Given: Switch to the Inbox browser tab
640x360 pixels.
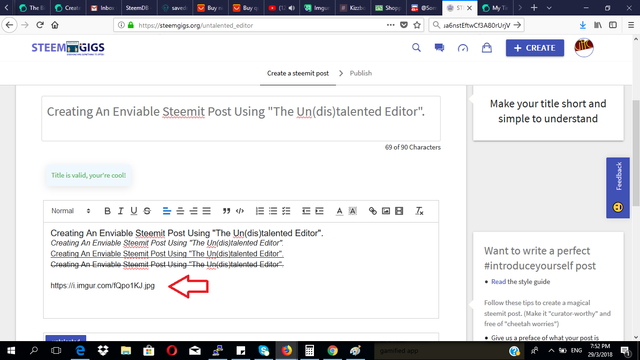Looking at the screenshot, I should click(103, 8).
